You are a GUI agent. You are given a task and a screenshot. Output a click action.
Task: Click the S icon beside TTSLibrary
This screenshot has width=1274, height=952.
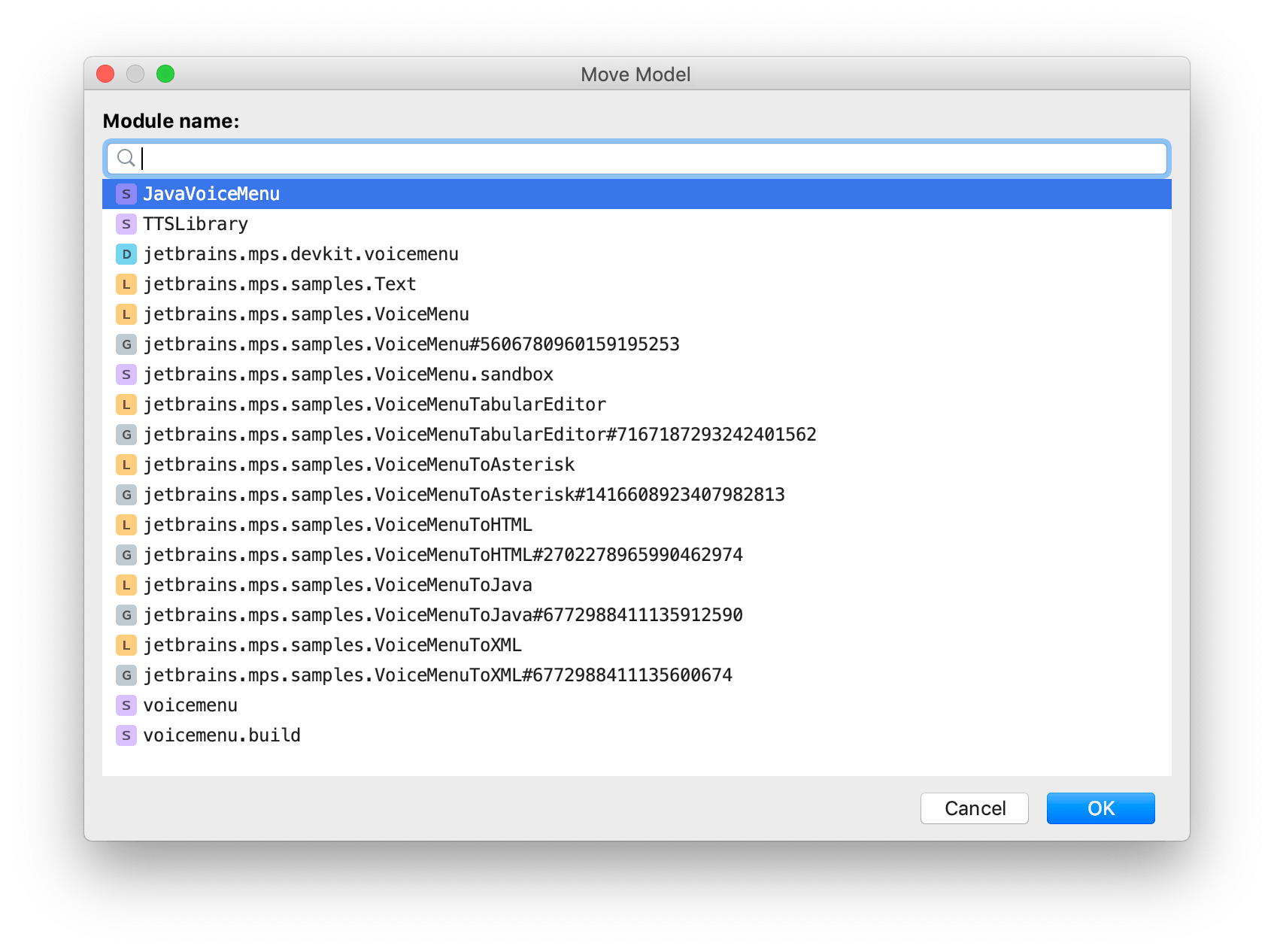(126, 223)
